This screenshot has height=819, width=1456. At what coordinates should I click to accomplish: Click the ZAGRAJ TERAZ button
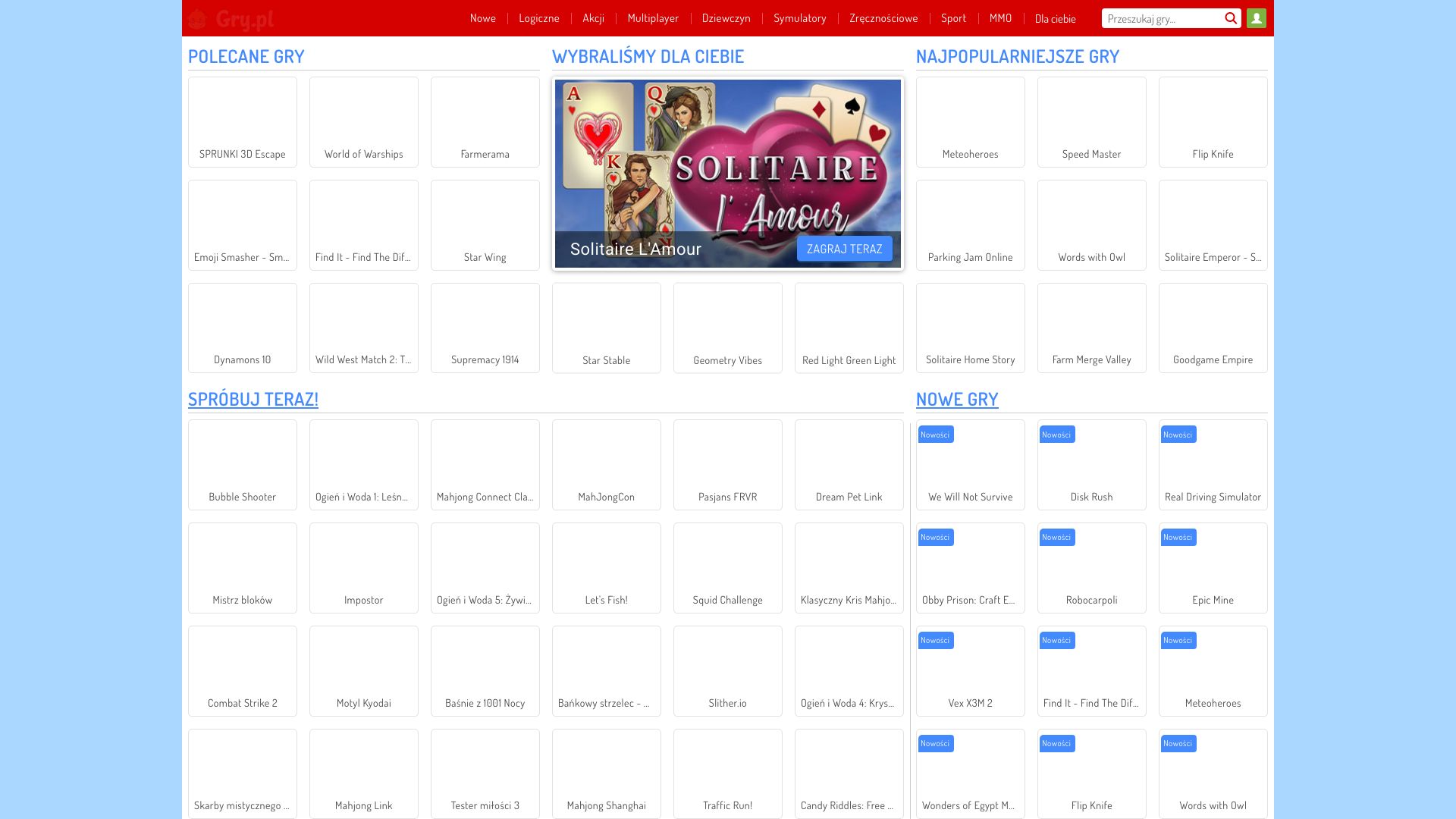[845, 249]
